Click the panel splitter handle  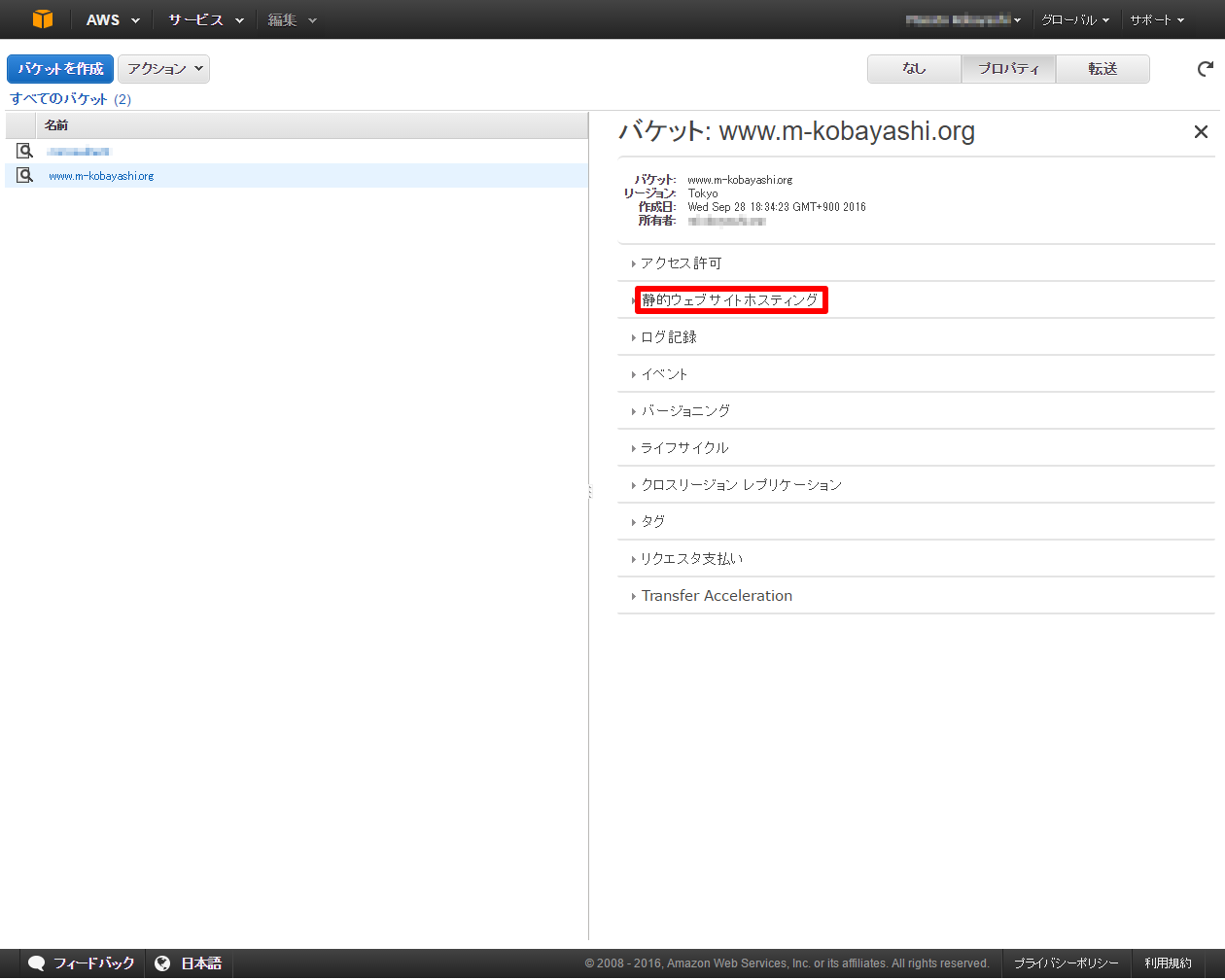(x=589, y=492)
